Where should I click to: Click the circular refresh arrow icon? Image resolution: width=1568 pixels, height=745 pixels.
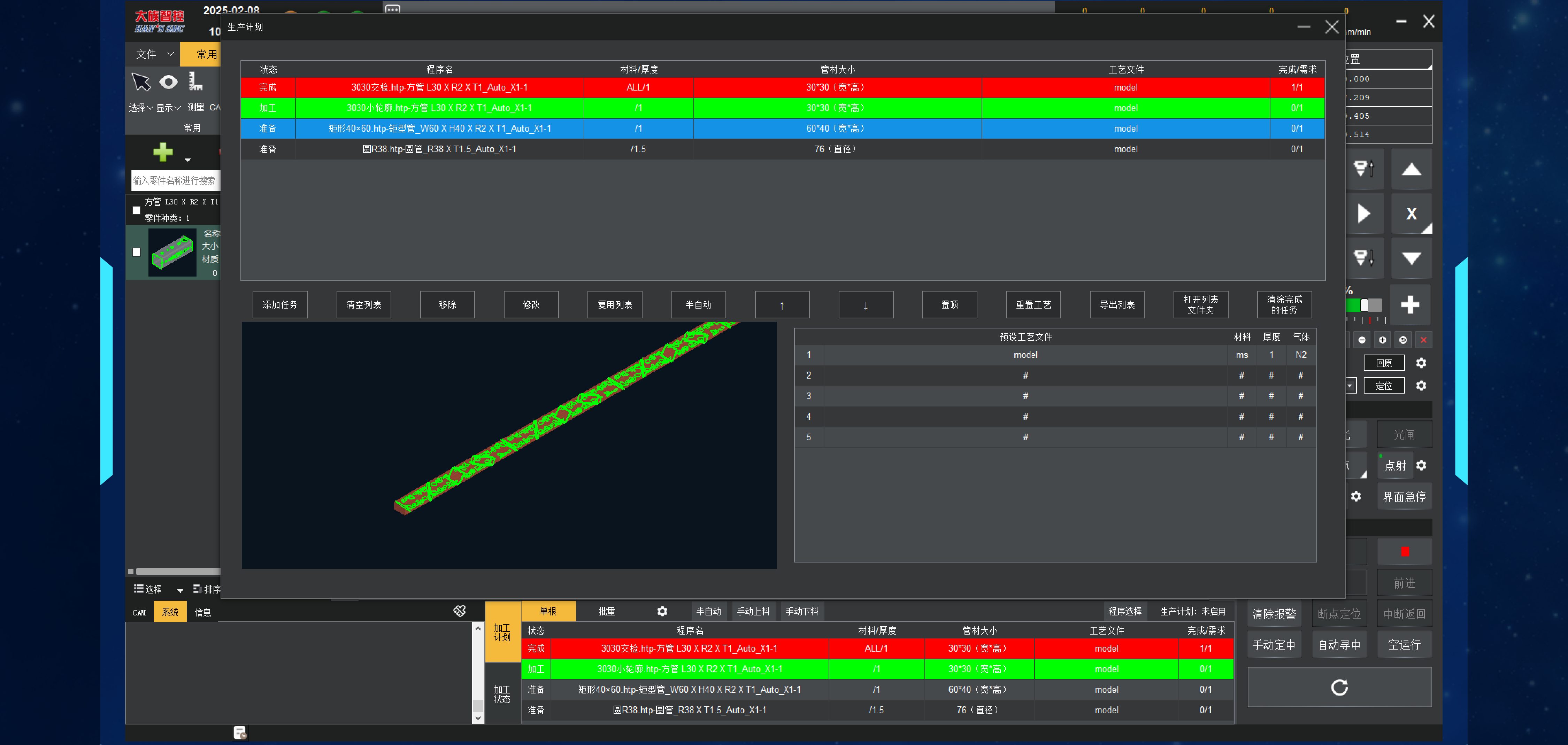(x=1339, y=688)
